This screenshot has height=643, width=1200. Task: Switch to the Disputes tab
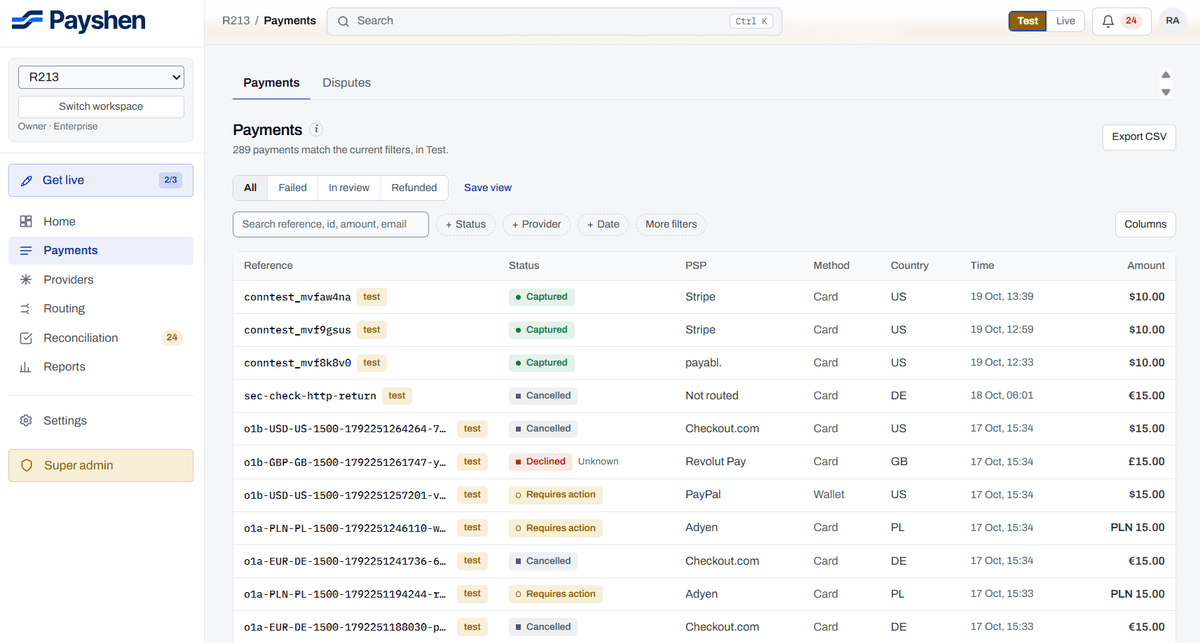click(x=346, y=83)
